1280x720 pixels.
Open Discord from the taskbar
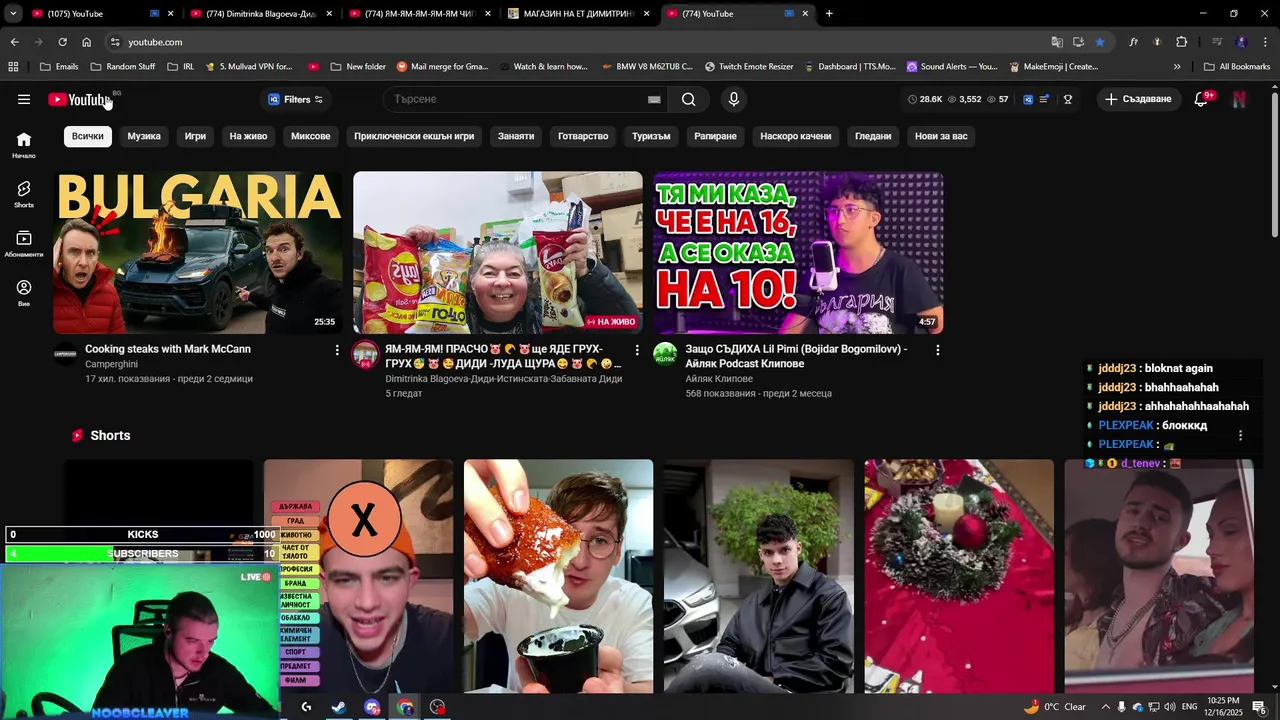click(x=372, y=707)
